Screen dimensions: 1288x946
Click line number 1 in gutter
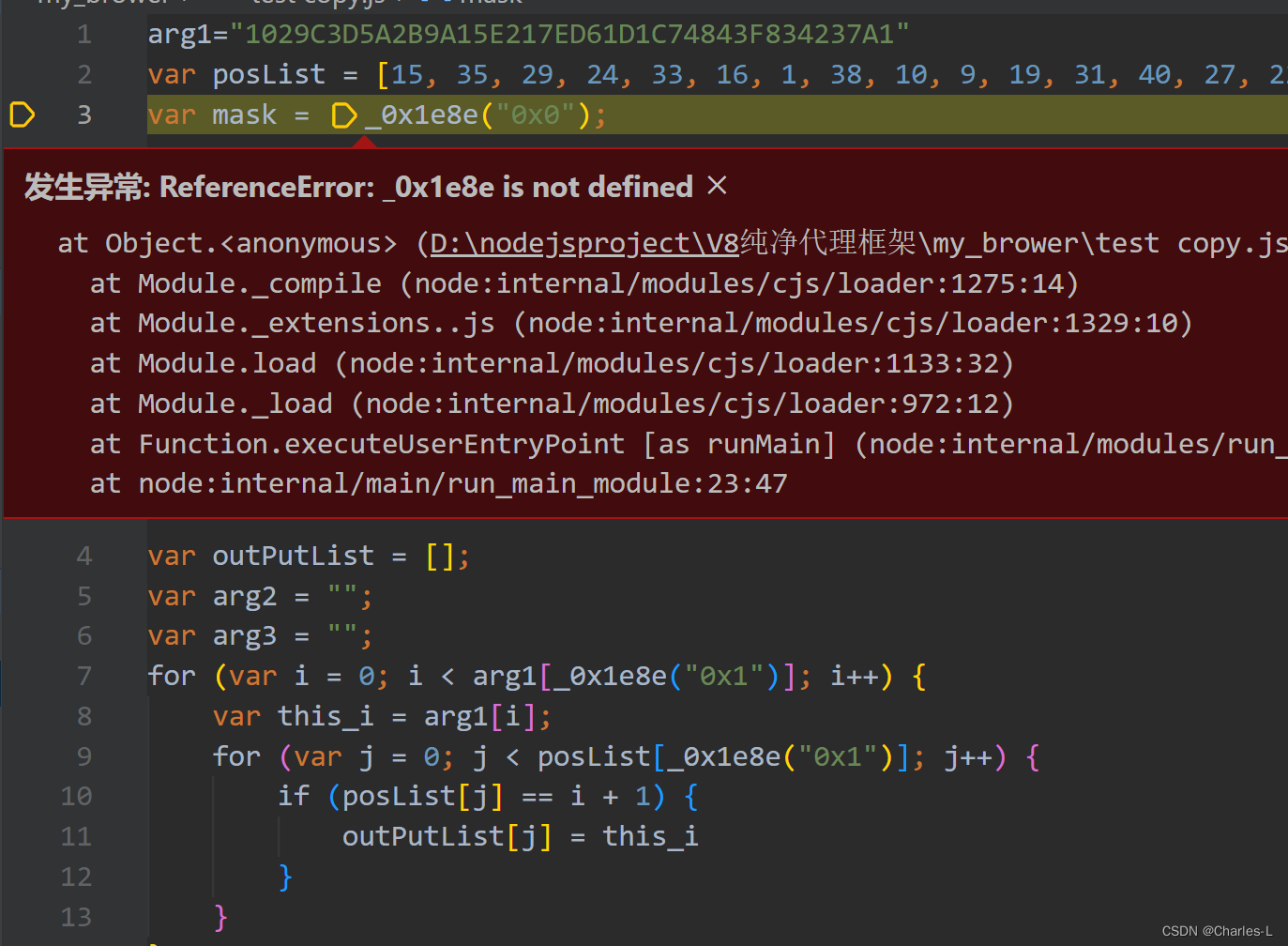click(x=84, y=35)
